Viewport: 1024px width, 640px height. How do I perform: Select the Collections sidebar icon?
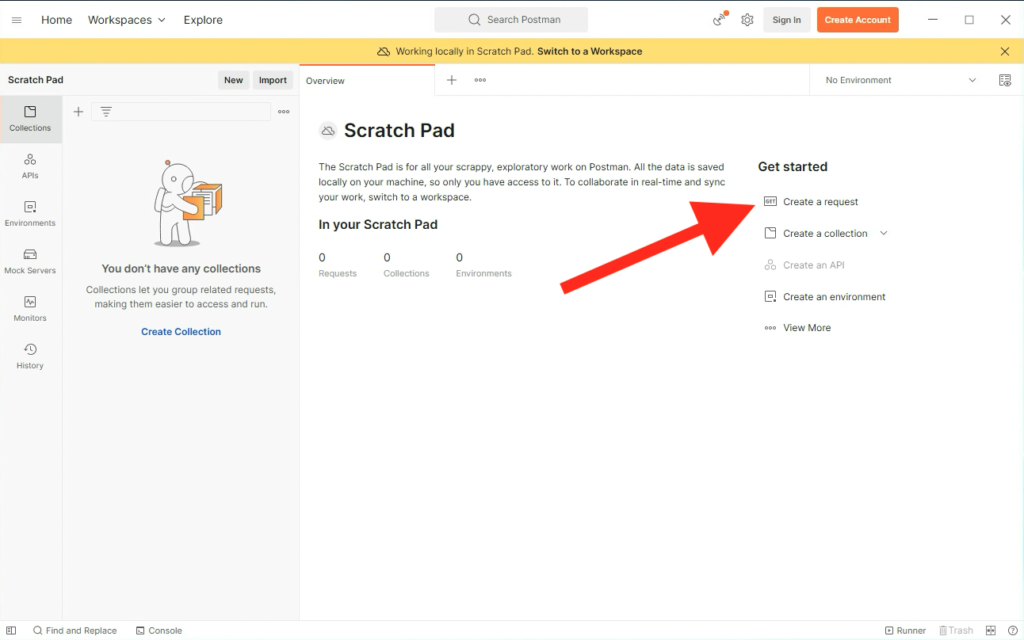tap(30, 119)
